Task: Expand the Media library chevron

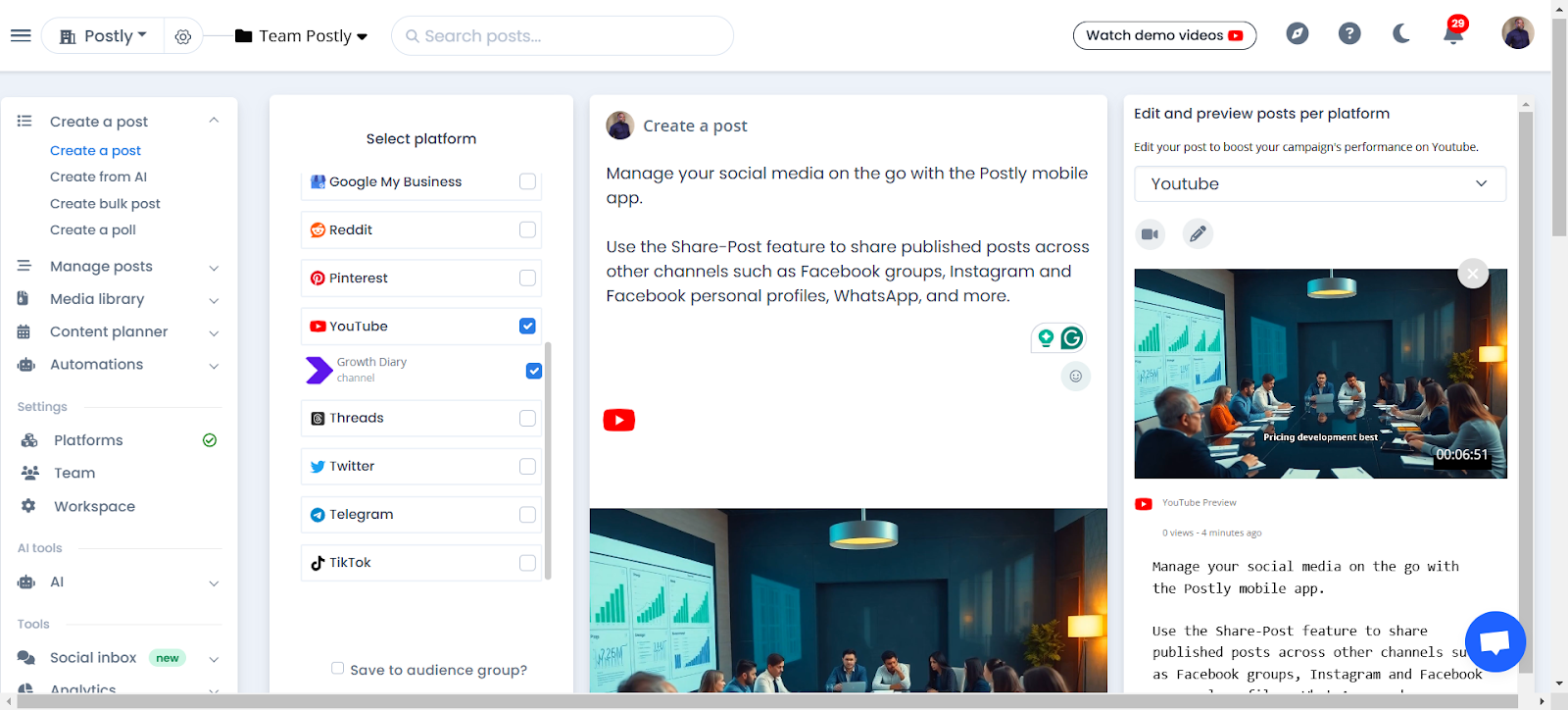Action: point(214,299)
